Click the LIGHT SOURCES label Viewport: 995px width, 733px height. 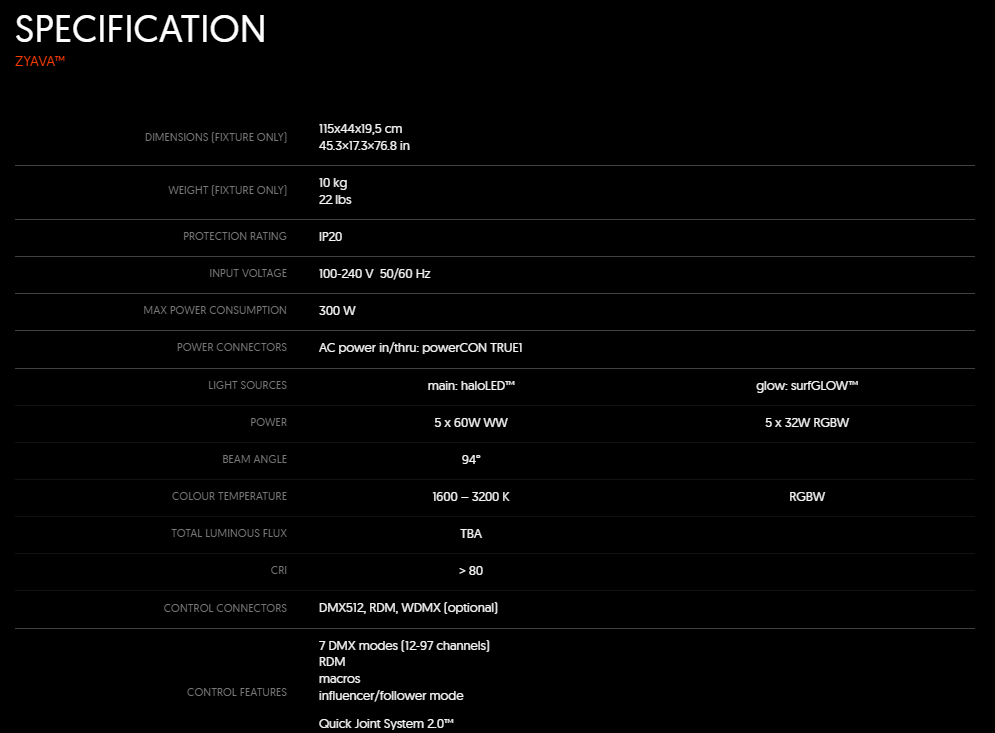pyautogui.click(x=247, y=385)
